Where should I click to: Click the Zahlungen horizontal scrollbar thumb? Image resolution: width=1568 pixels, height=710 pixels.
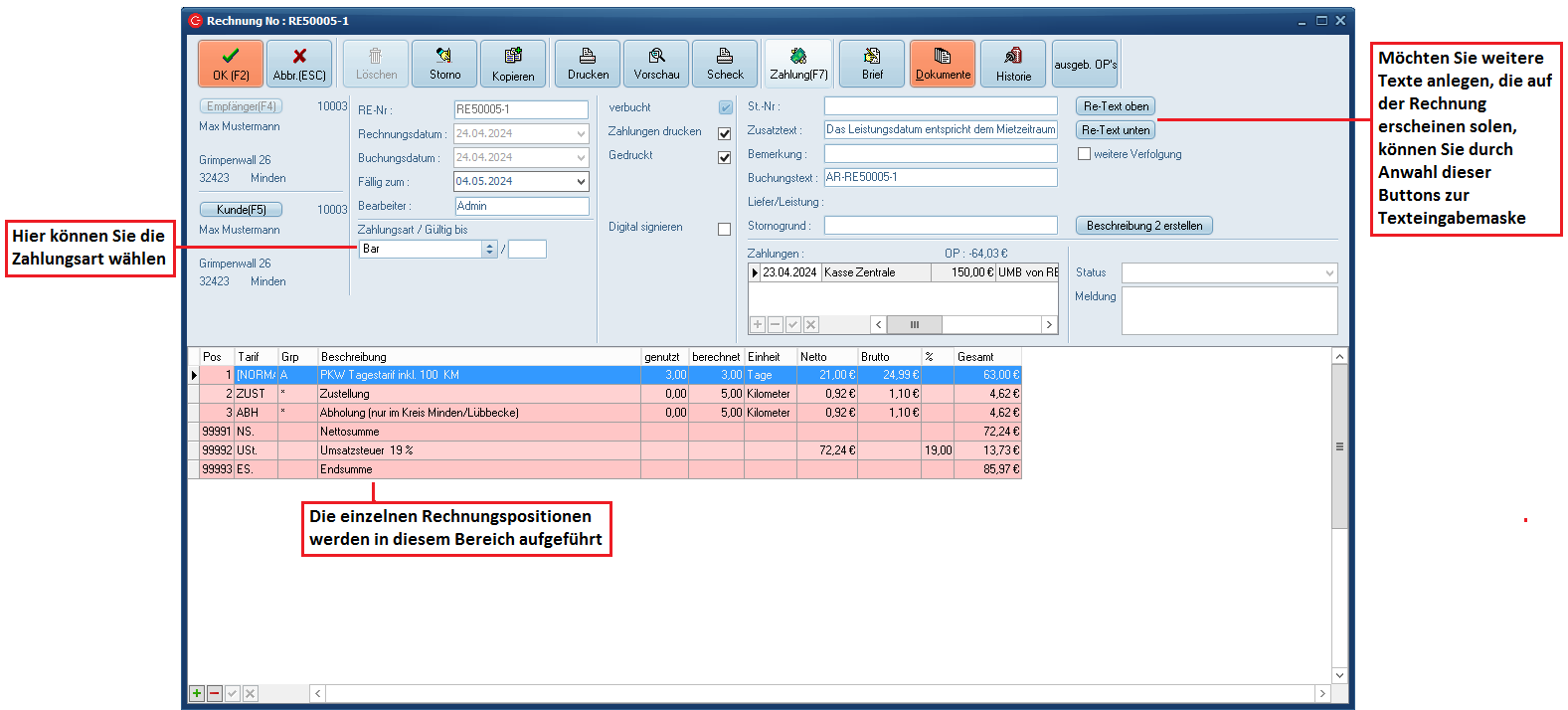pyautogui.click(x=914, y=325)
